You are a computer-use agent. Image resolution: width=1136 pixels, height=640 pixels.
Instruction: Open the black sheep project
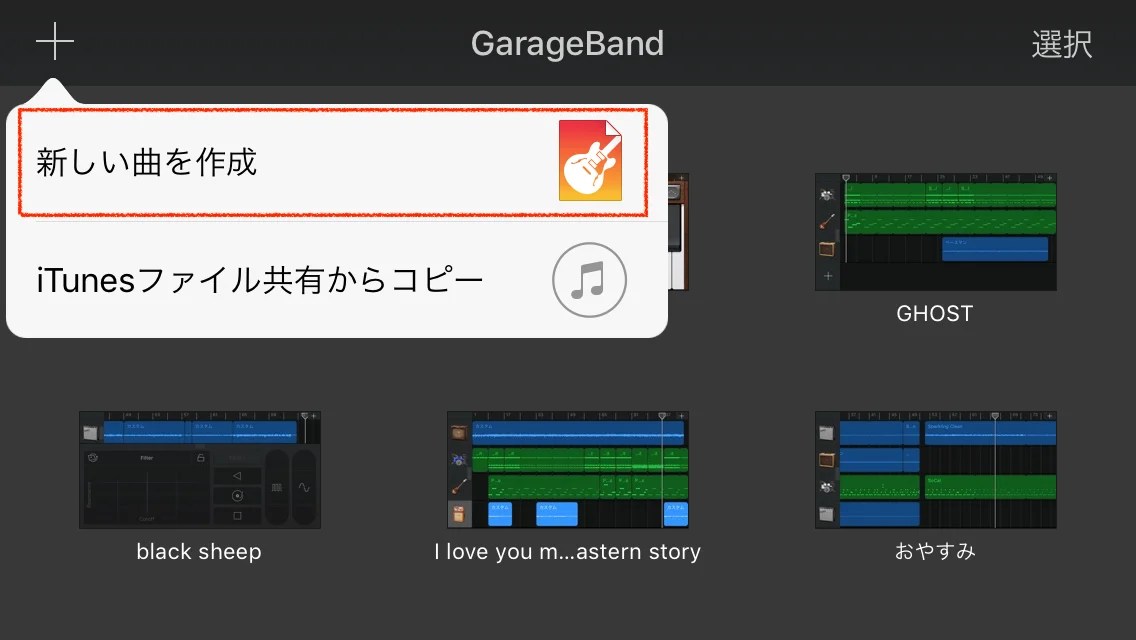[198, 470]
